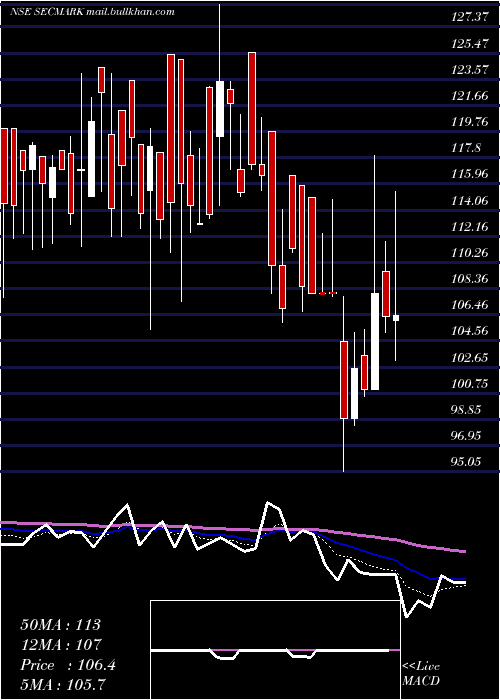Click the 117.8 price axis label

pos(467,148)
